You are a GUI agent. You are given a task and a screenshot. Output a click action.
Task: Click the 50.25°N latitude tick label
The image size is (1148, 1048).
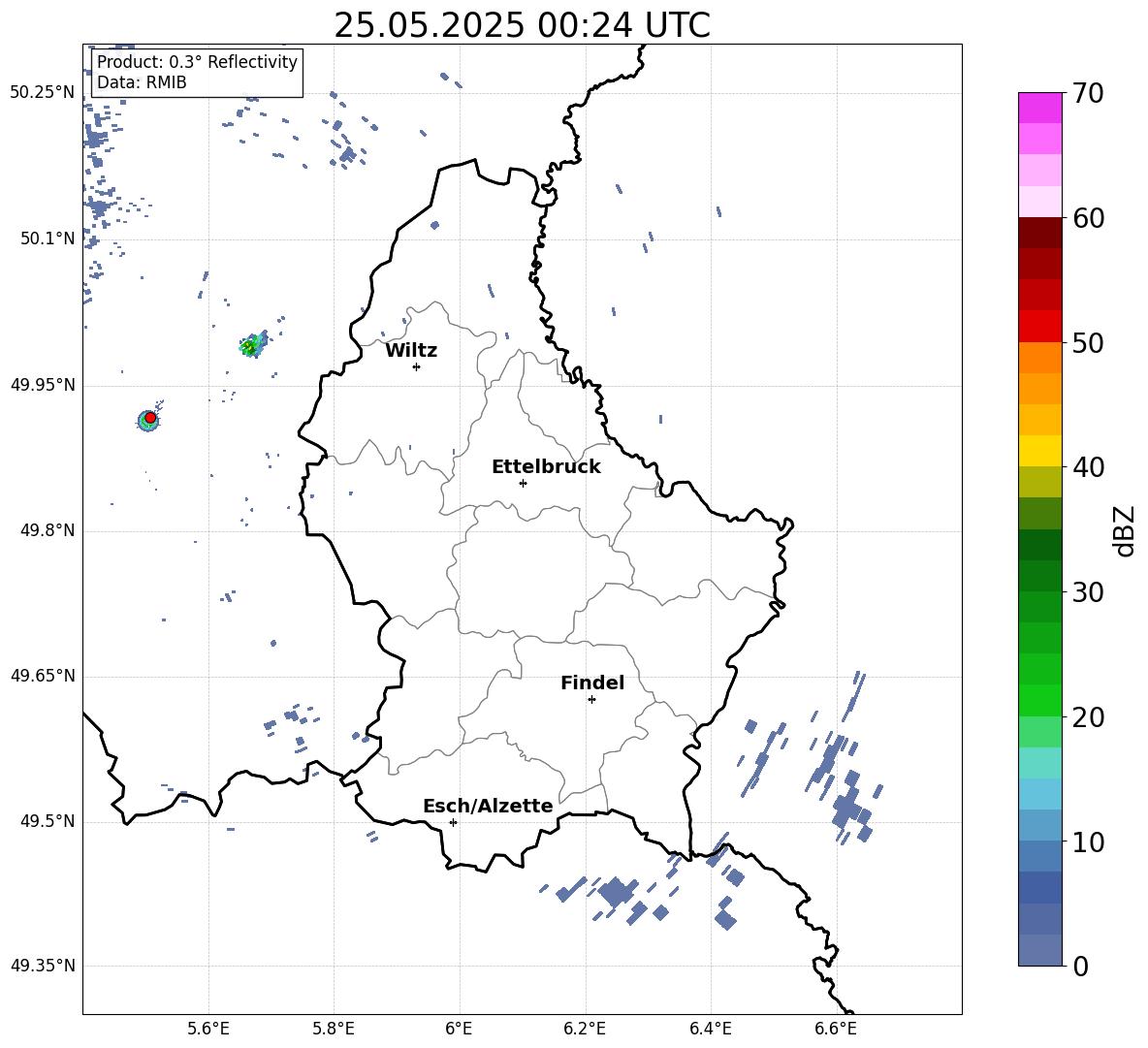(x=43, y=93)
